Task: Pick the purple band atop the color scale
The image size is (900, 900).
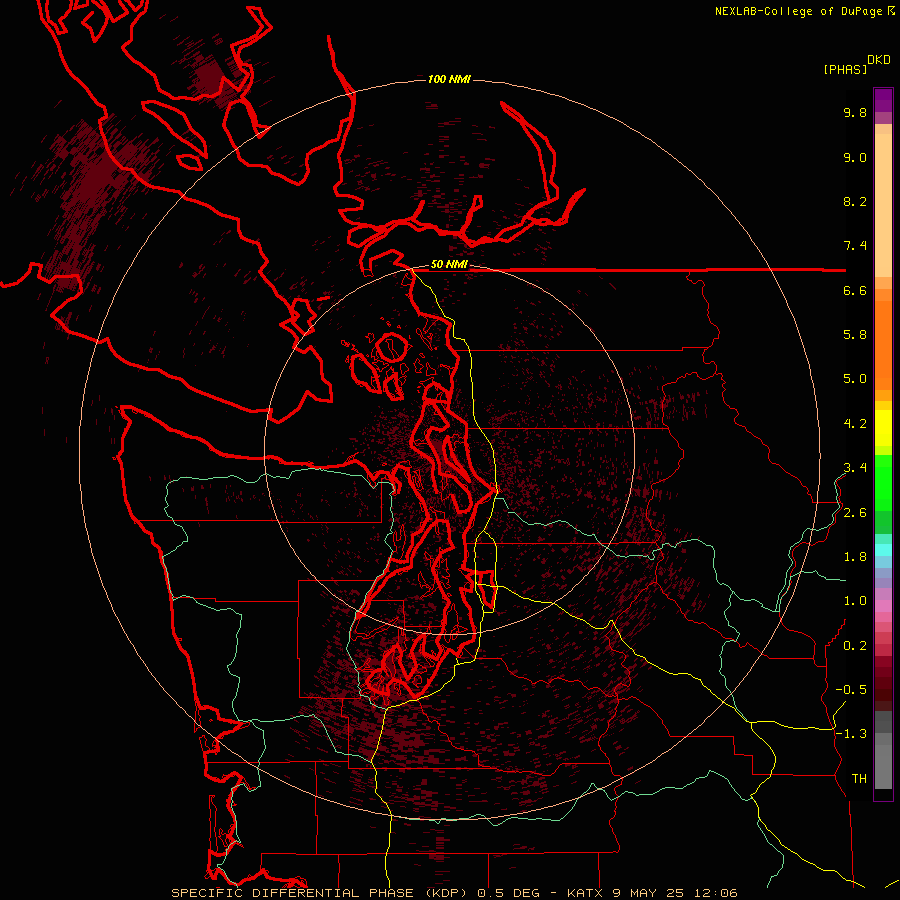Action: pos(883,100)
